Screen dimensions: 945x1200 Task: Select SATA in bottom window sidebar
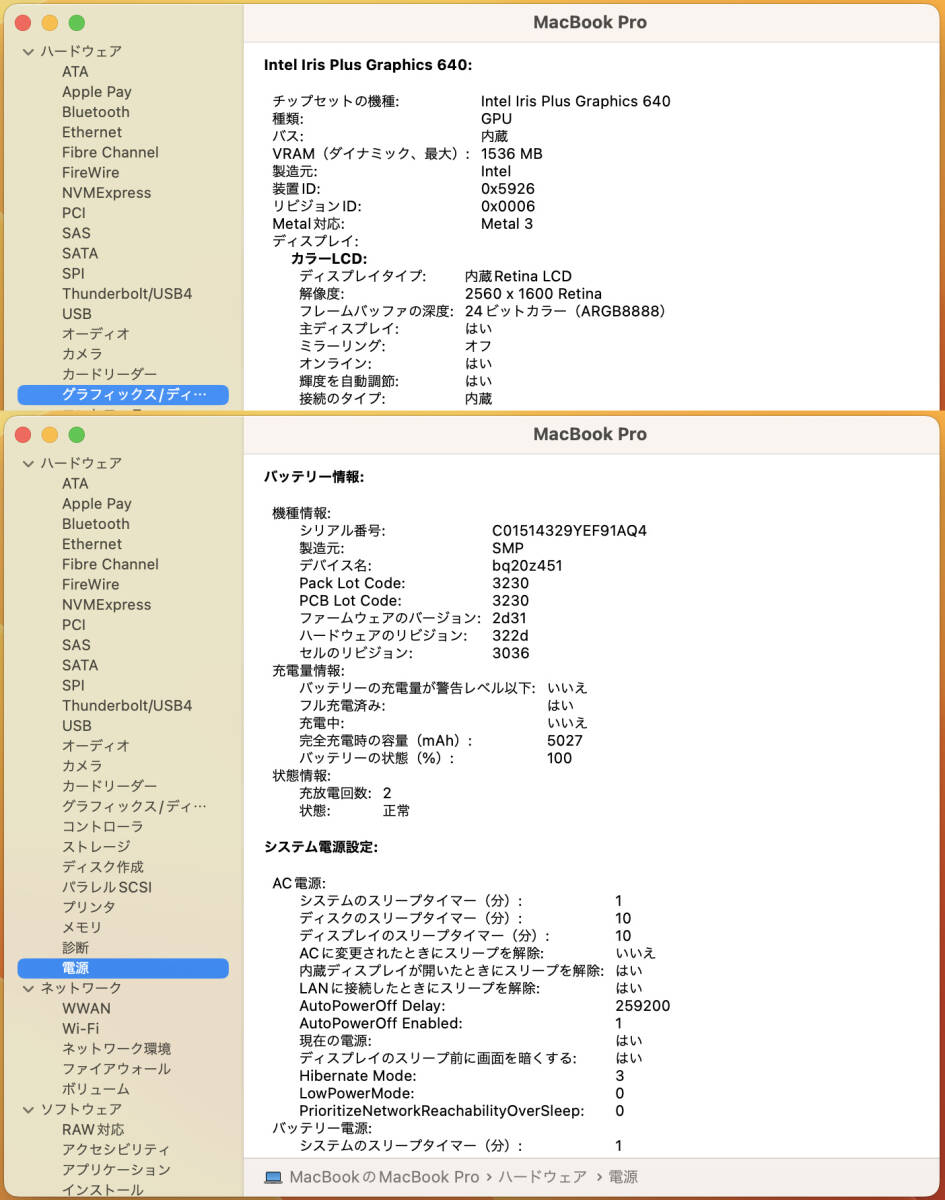[x=80, y=665]
